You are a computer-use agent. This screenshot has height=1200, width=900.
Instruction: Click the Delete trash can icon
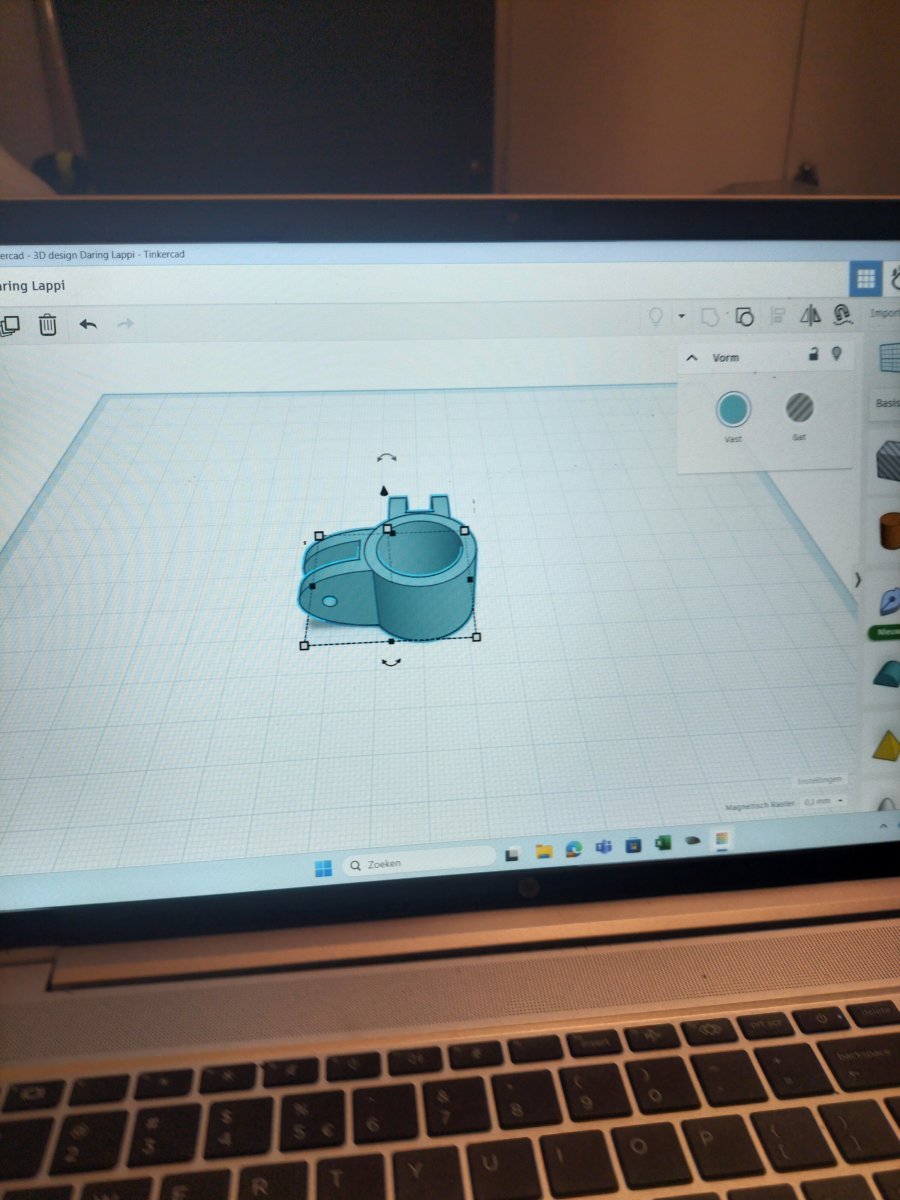pos(48,324)
